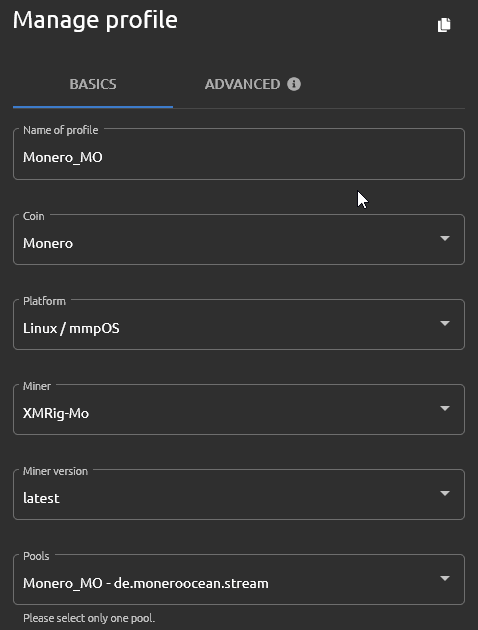
Task: Click the Pools field label
Action: tap(36, 556)
